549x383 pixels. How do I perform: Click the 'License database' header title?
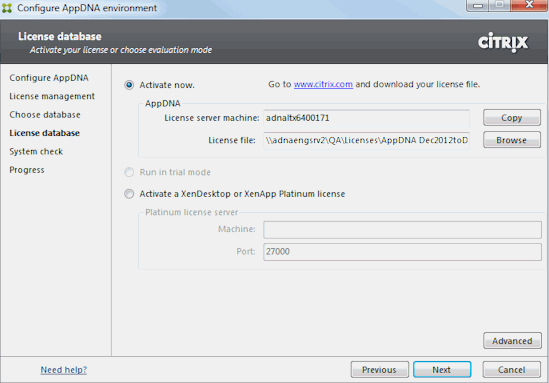pyautogui.click(x=60, y=36)
